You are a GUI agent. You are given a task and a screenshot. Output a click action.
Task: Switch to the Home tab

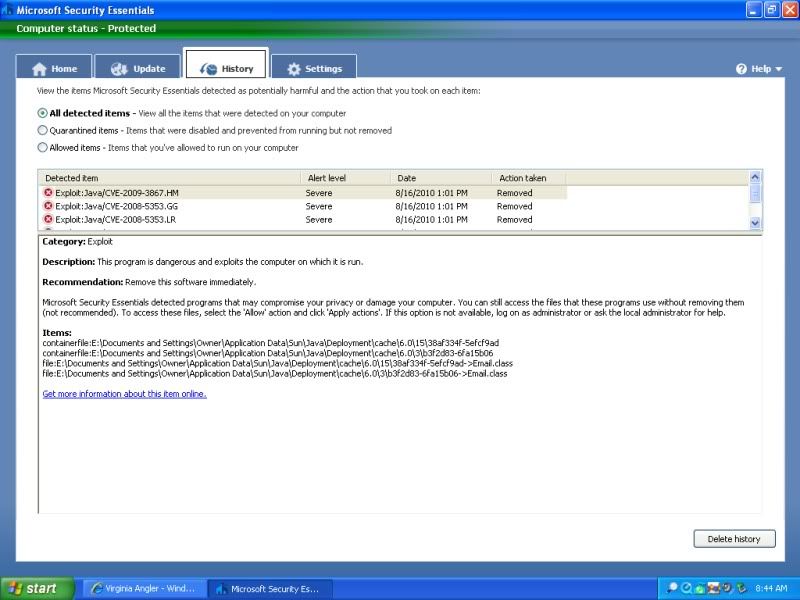54,67
